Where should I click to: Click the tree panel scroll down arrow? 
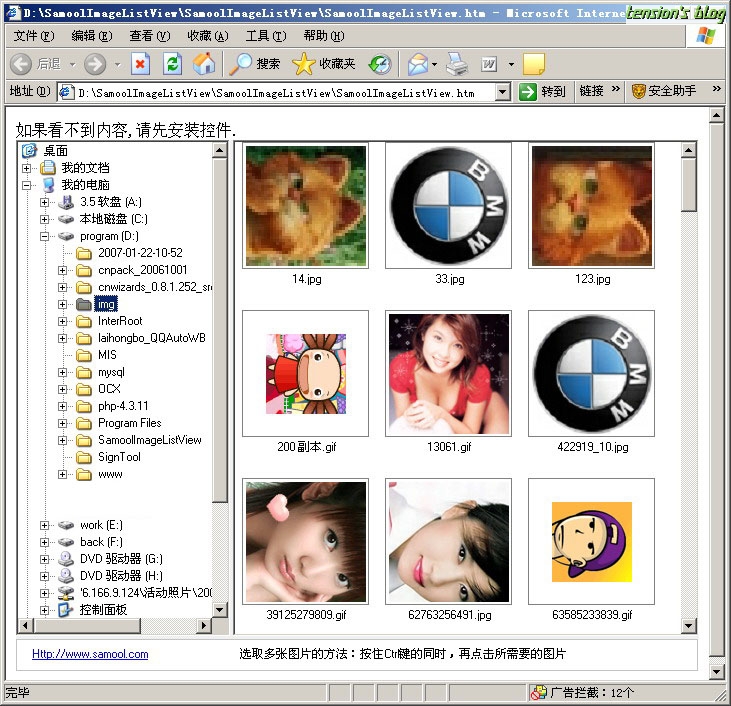coord(220,609)
